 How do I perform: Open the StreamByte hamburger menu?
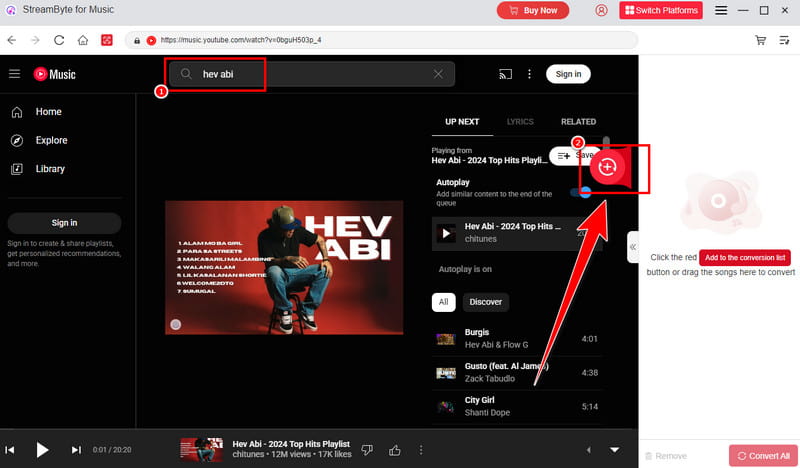720,10
